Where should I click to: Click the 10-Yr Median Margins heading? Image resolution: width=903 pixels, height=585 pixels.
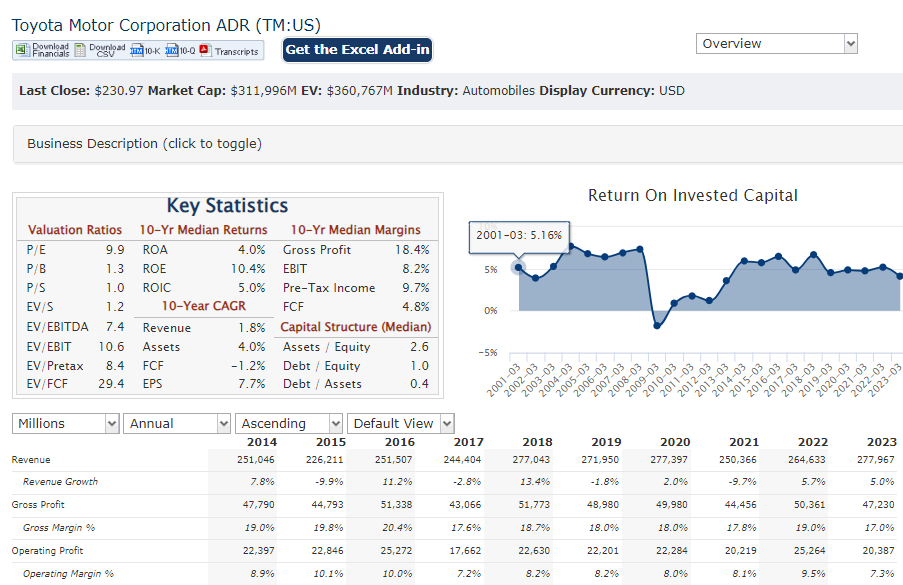pos(355,230)
